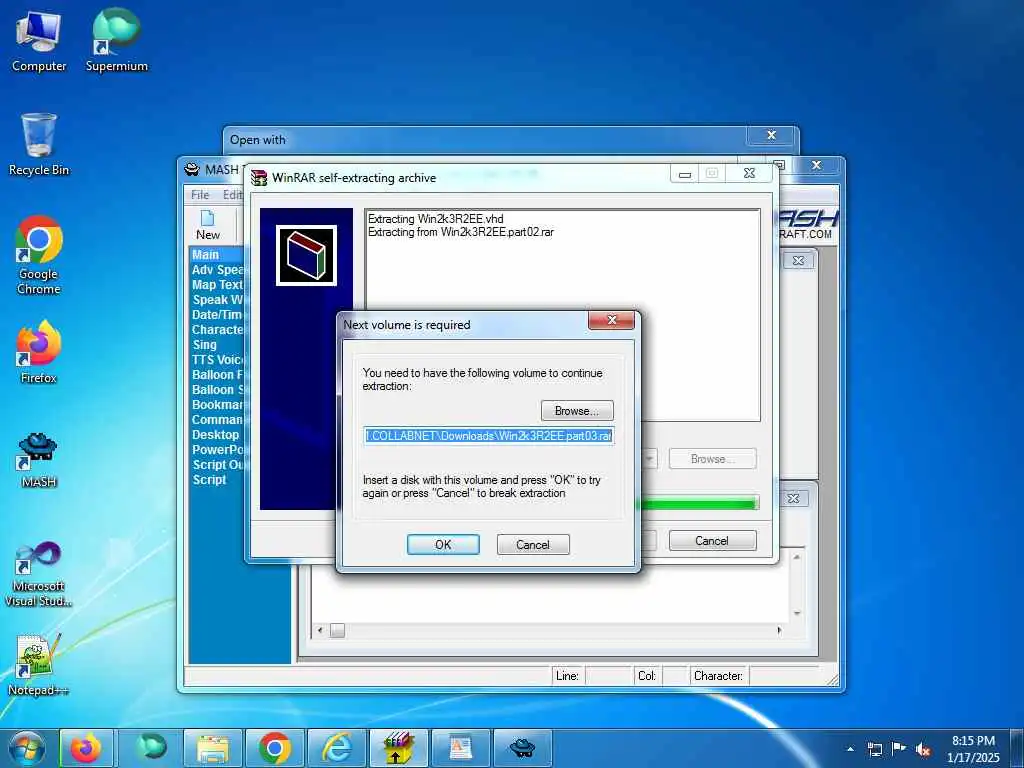Select Map Text in the MASH sidebar
Screen dimensions: 1024x768
217,285
